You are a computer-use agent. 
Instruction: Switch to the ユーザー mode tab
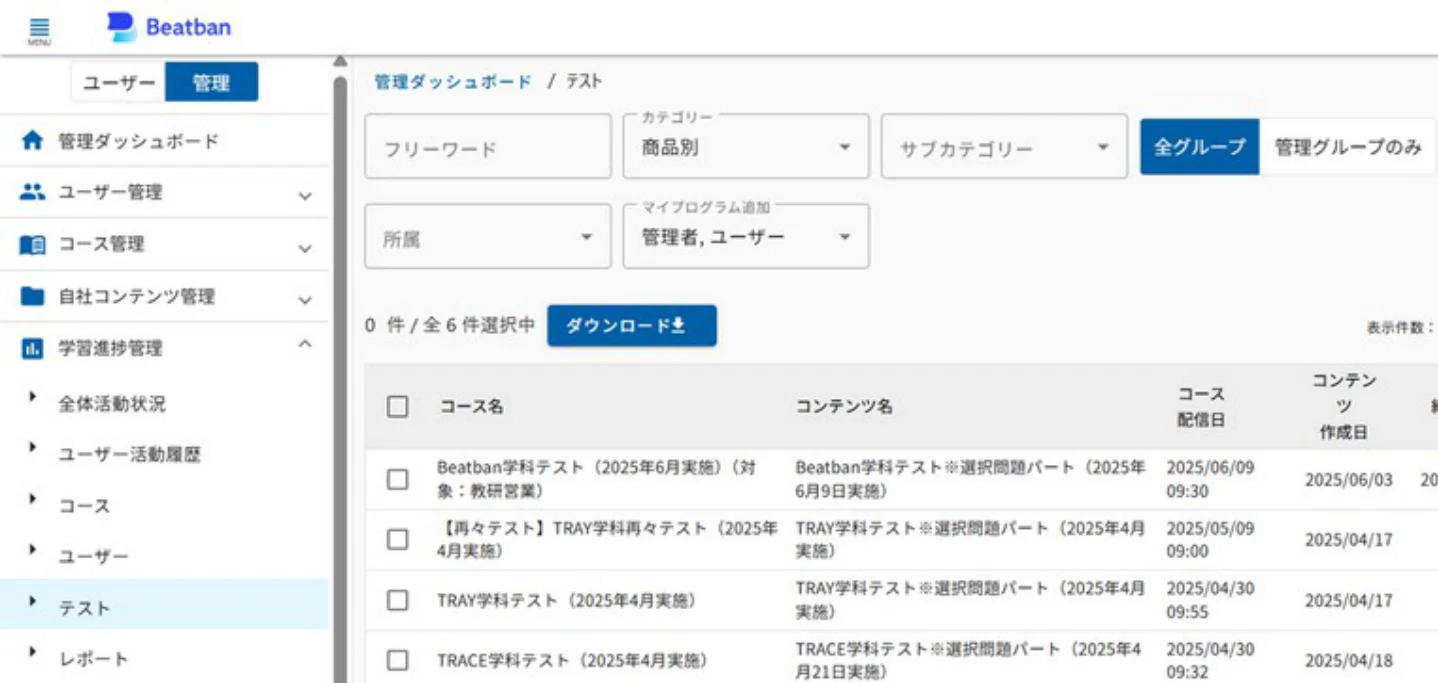(x=118, y=83)
